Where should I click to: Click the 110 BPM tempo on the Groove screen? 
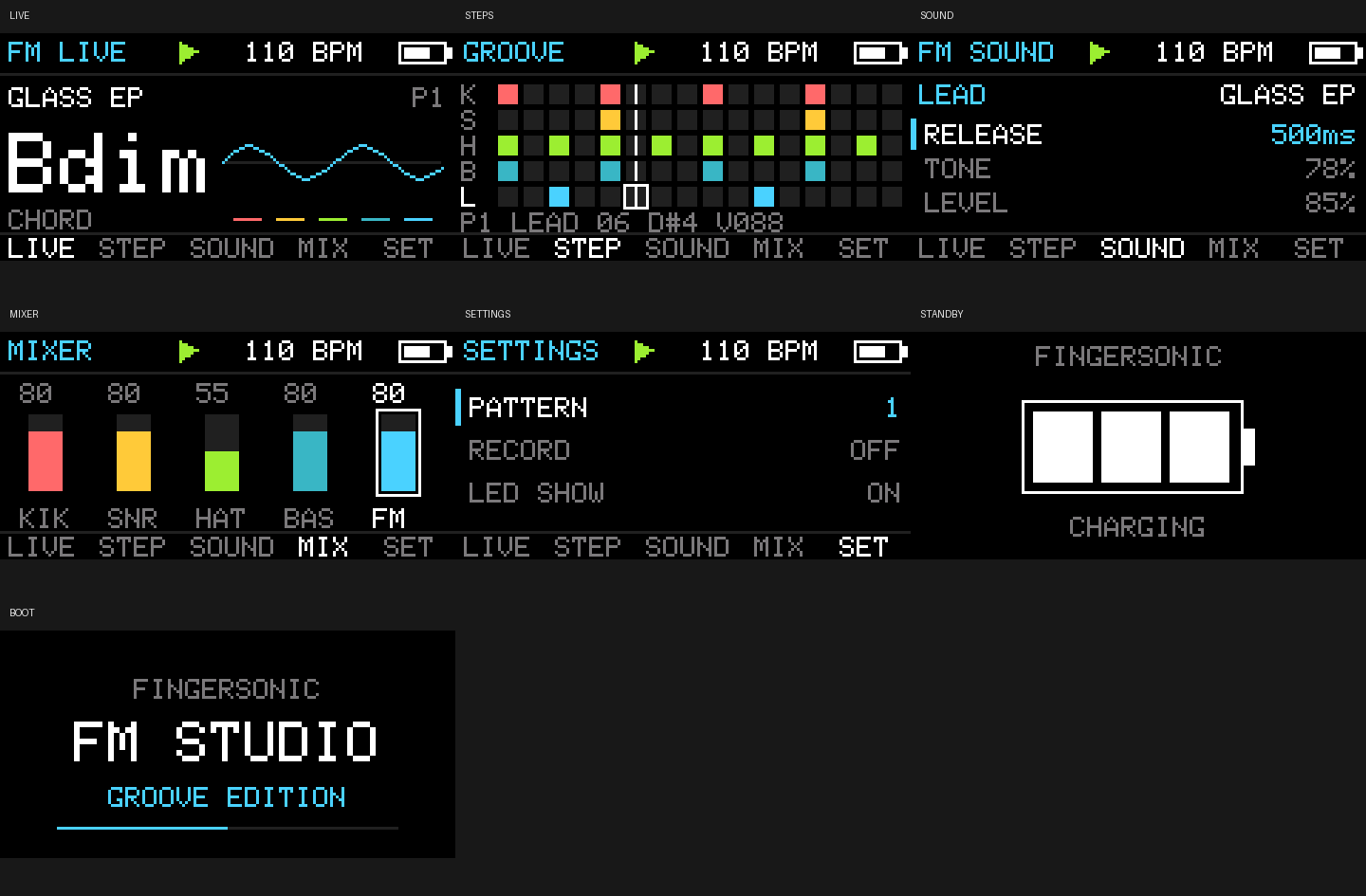tap(759, 52)
